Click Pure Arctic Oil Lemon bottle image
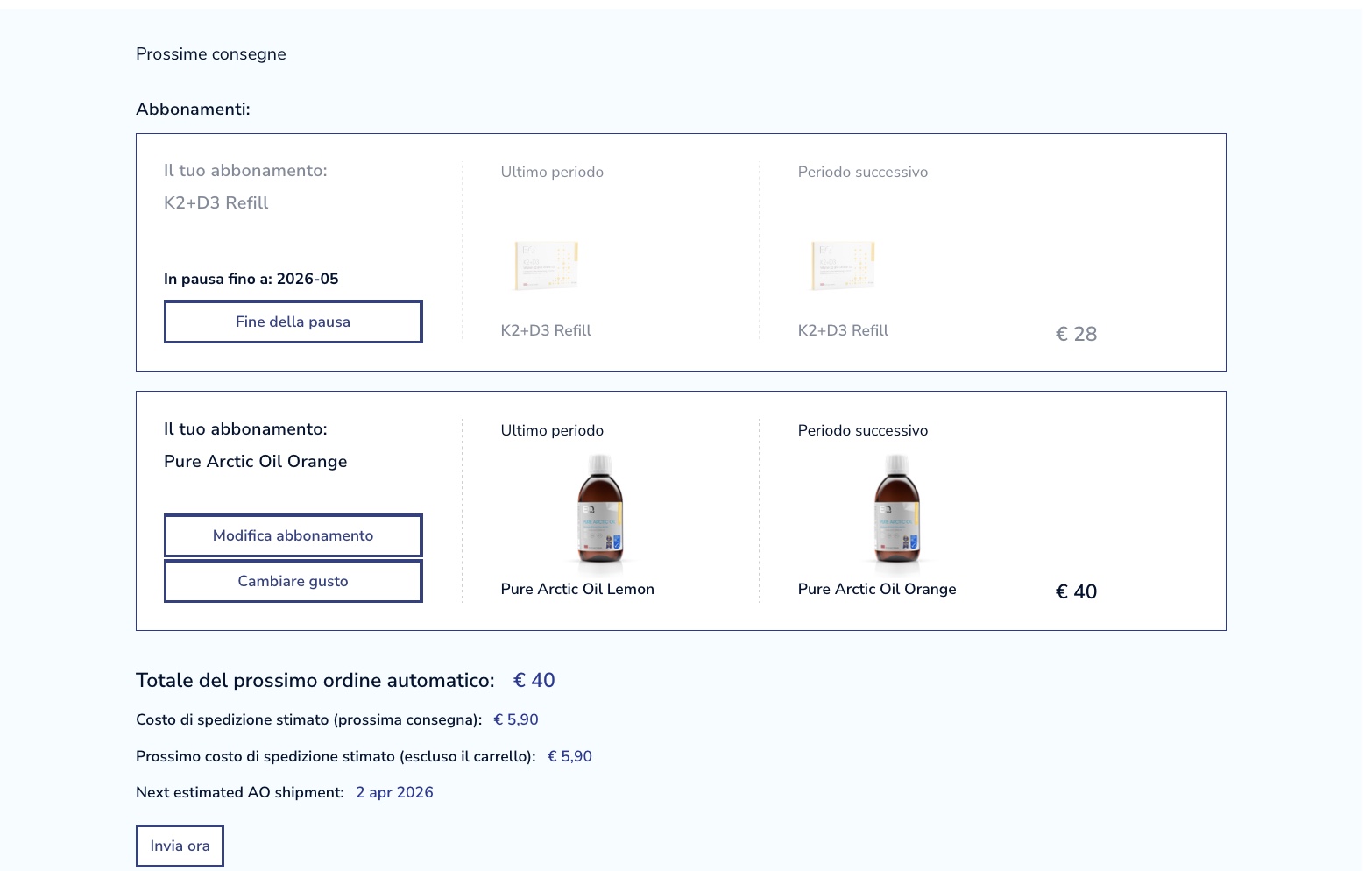Screen dimensions: 1372x871 click(x=600, y=513)
